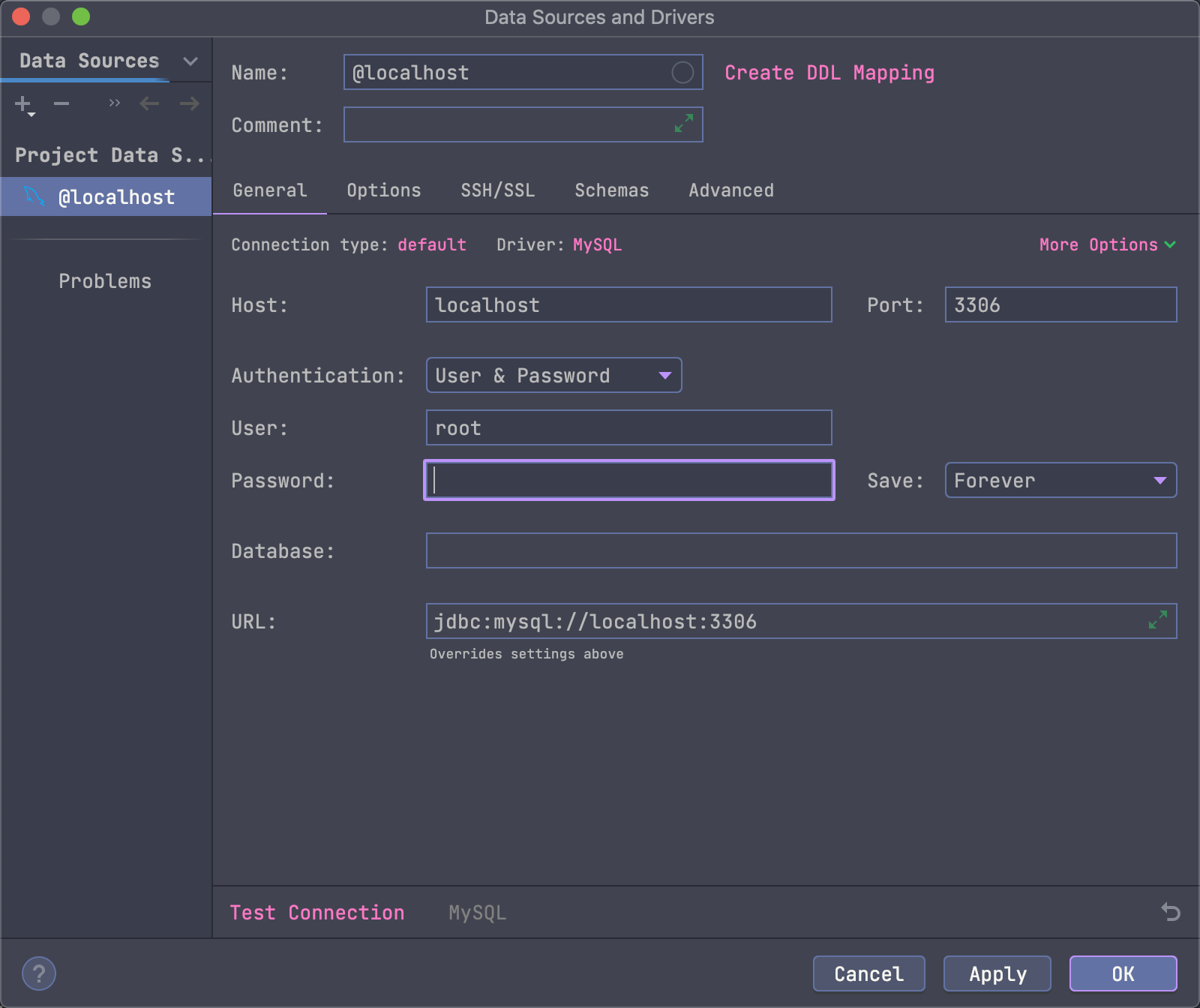Change connection type default link
Image resolution: width=1200 pixels, height=1008 pixels.
click(432, 244)
